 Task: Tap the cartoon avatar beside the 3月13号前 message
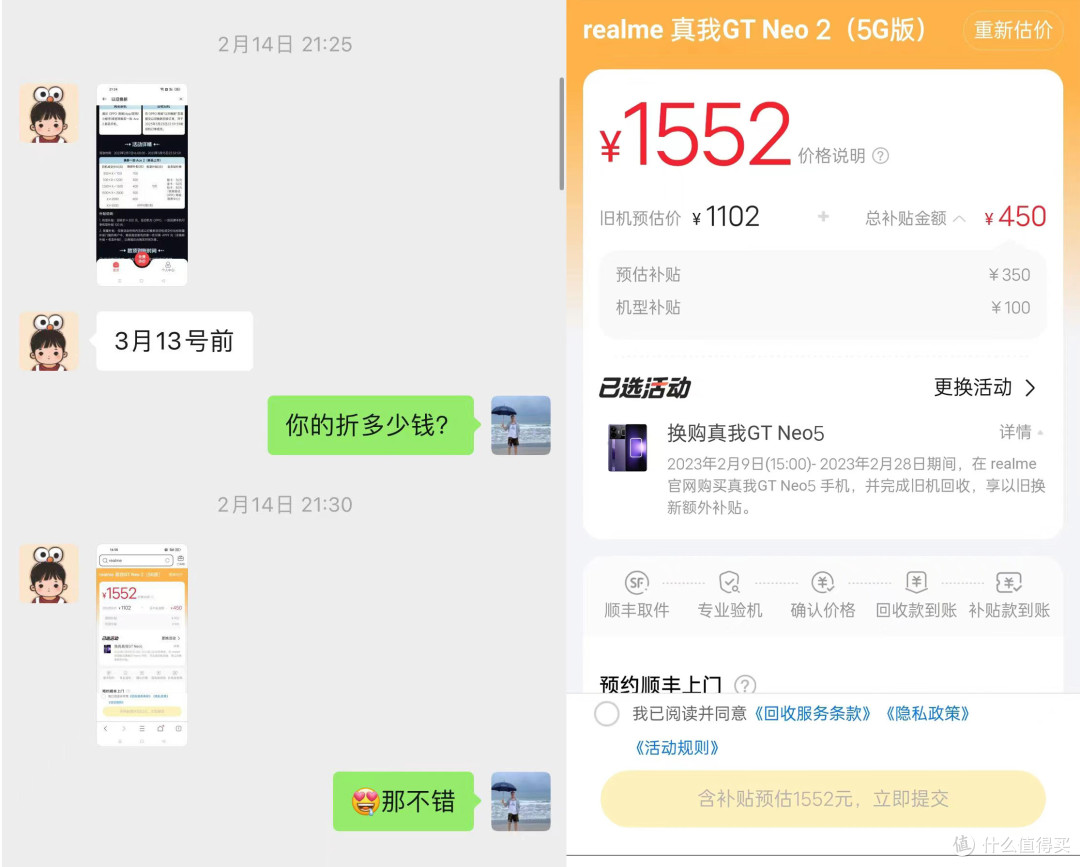pyautogui.click(x=49, y=341)
